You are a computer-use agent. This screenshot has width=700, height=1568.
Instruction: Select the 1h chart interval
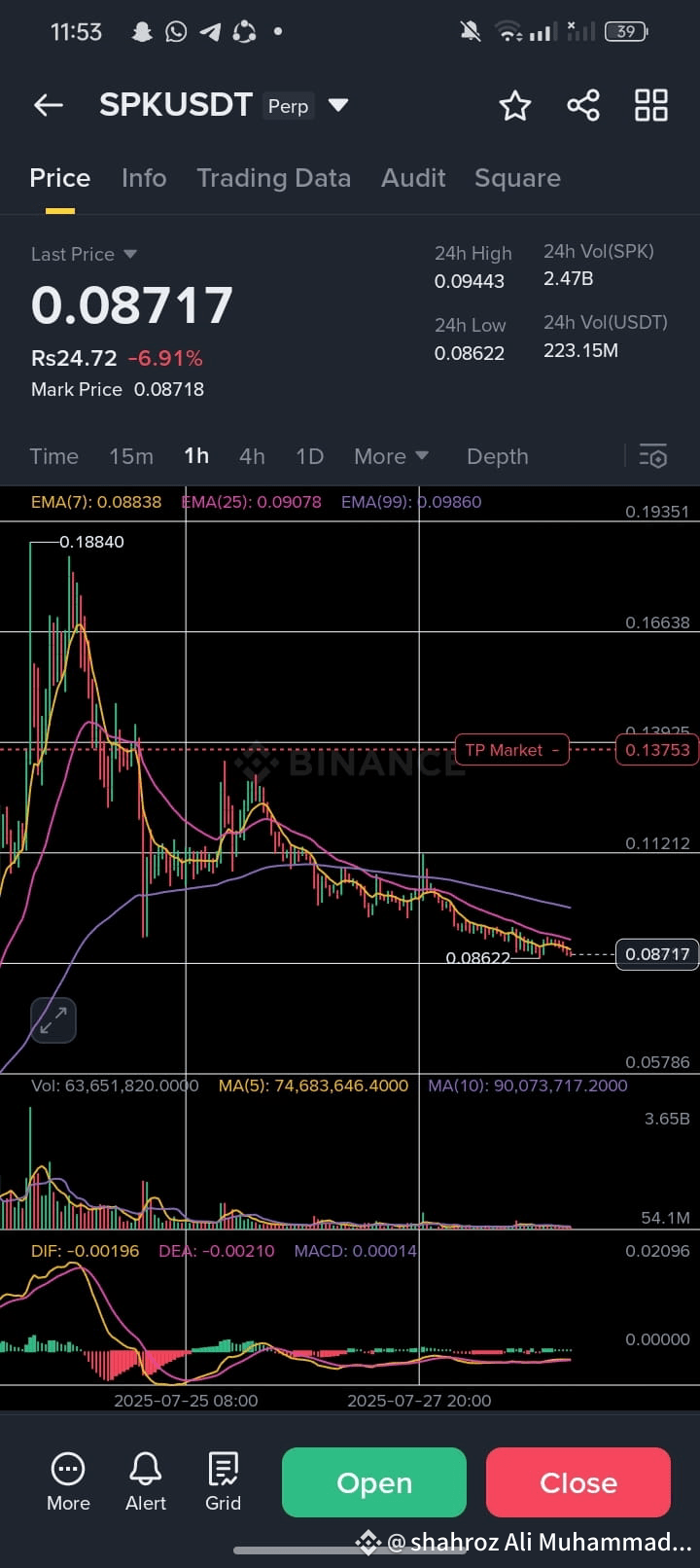tap(196, 456)
